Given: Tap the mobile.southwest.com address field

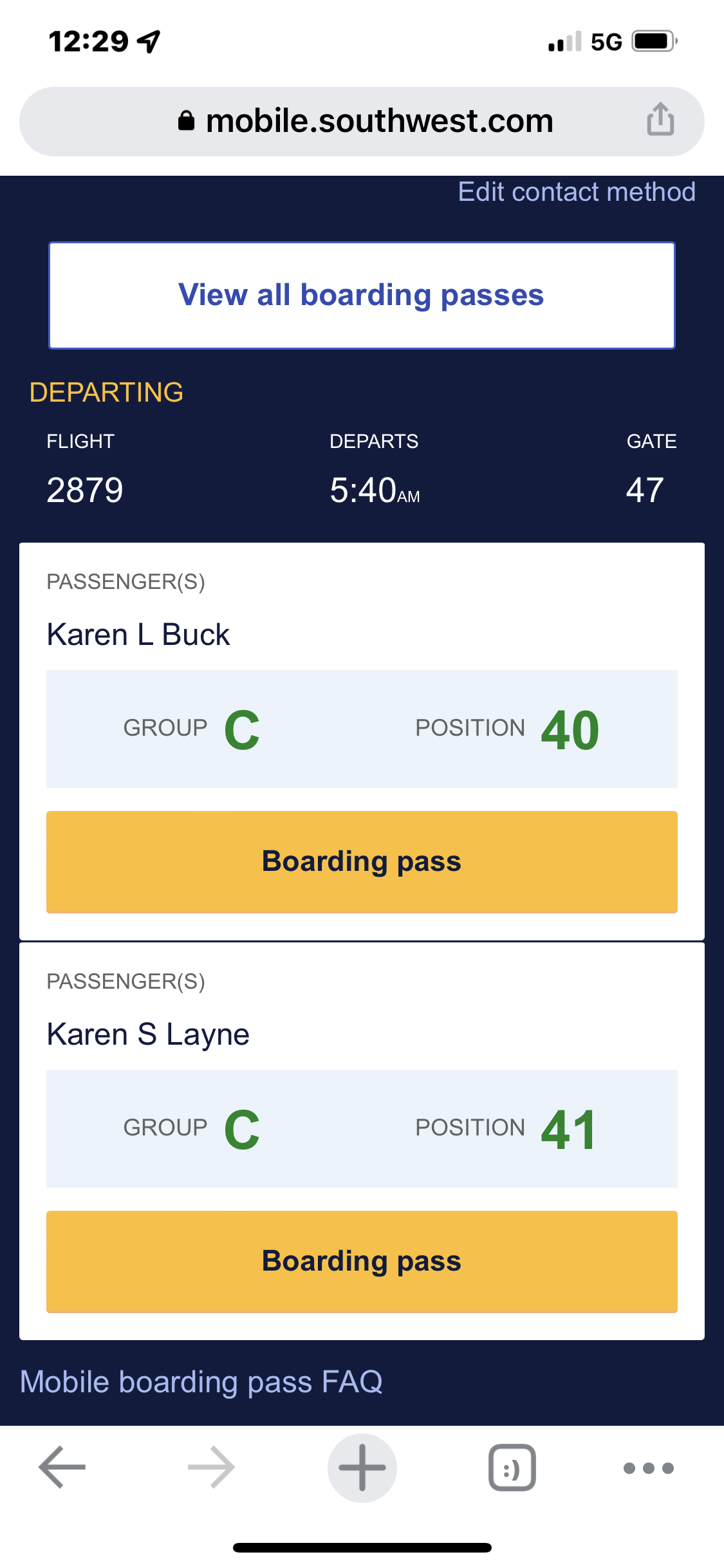Looking at the screenshot, I should click(x=379, y=121).
